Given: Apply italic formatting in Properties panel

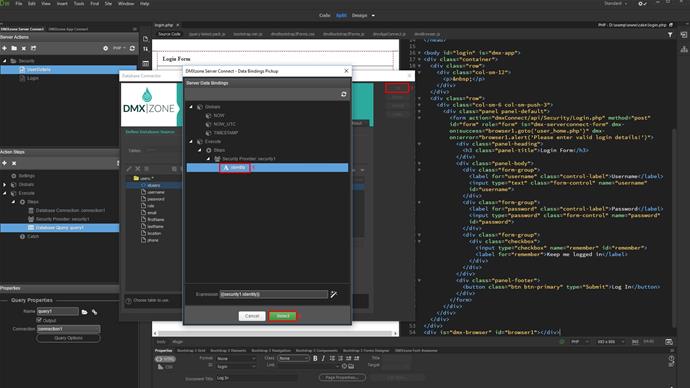Looking at the screenshot, I should [323, 359].
